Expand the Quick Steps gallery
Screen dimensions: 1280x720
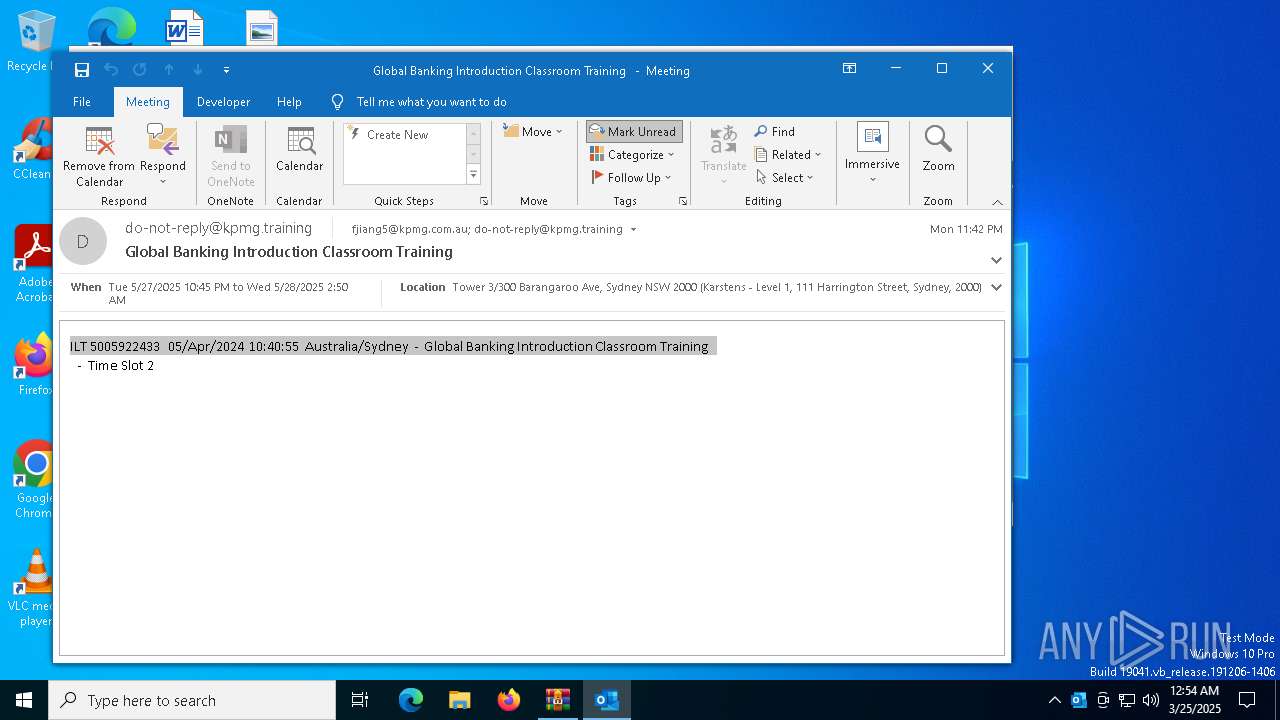(473, 174)
